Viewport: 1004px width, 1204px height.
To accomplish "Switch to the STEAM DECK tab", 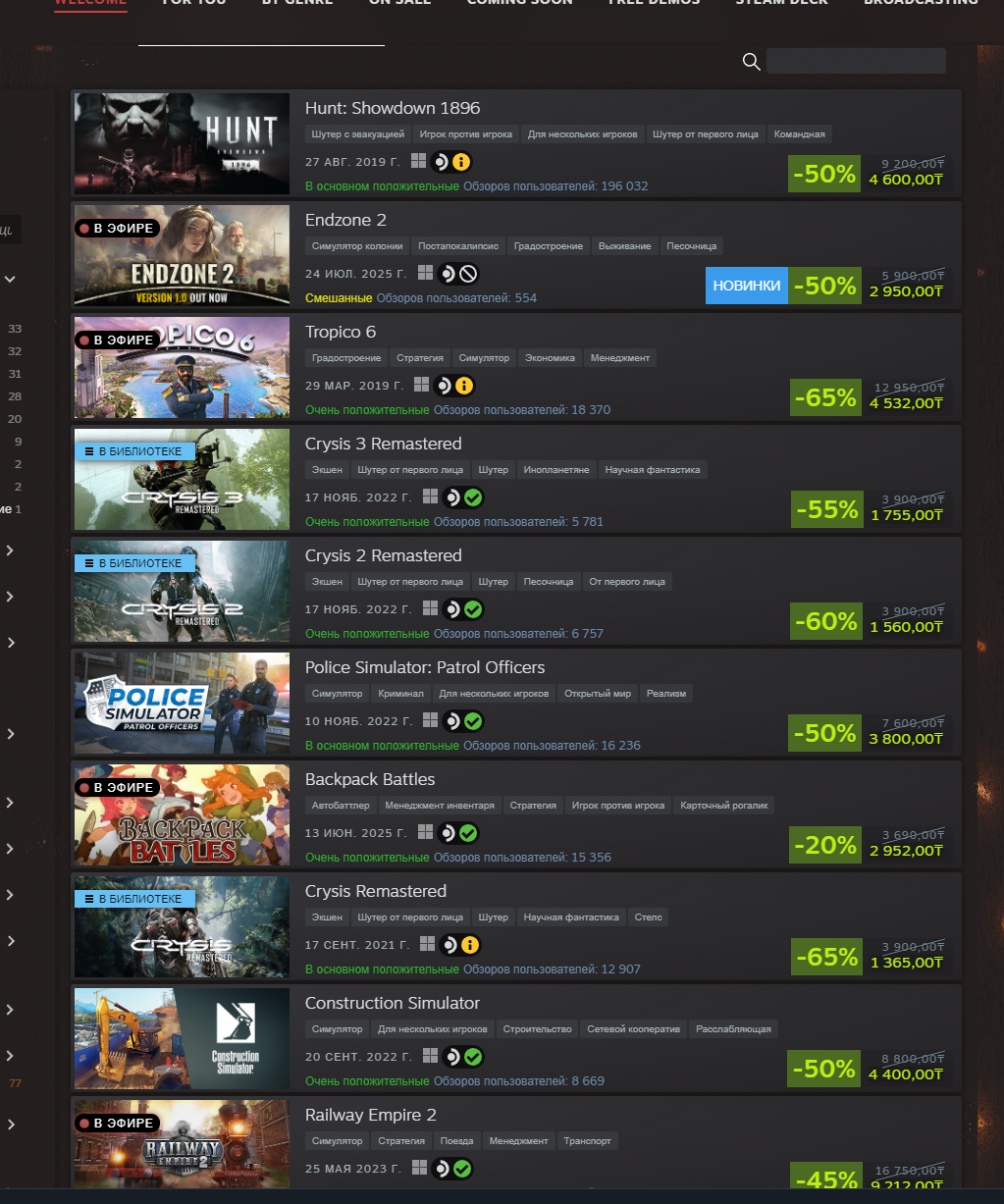I will point(782,2).
